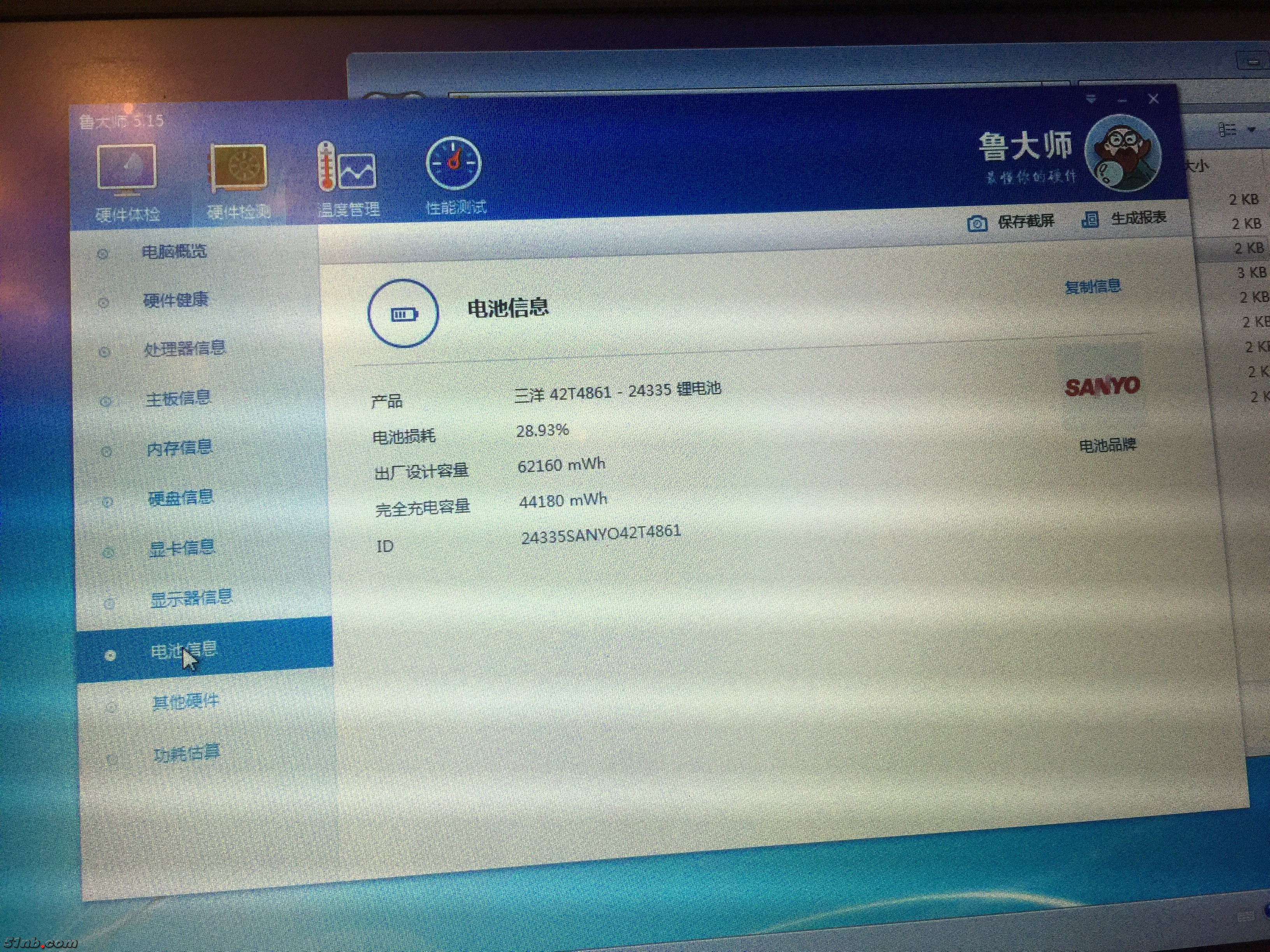Open view options icon in background window
Viewport: 1270px width, 952px height.
click(1228, 129)
